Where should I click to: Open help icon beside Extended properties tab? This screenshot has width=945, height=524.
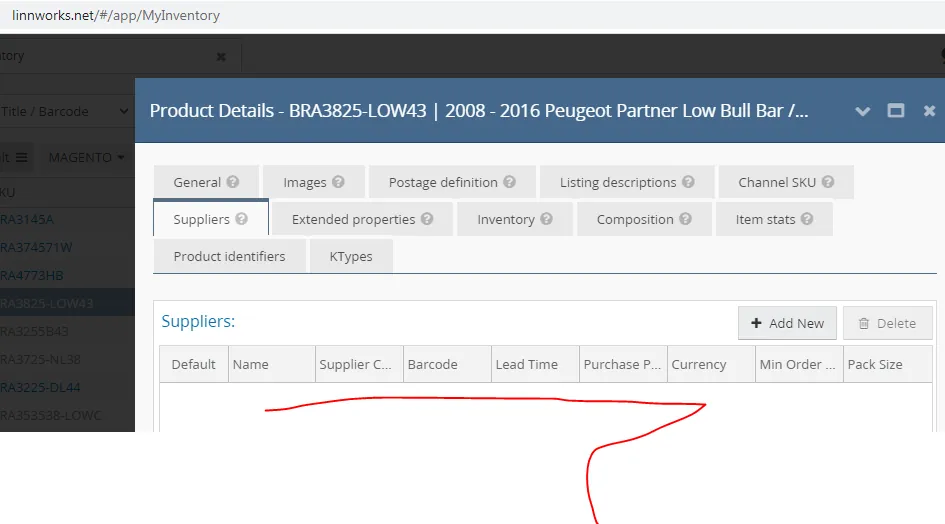pyautogui.click(x=427, y=219)
